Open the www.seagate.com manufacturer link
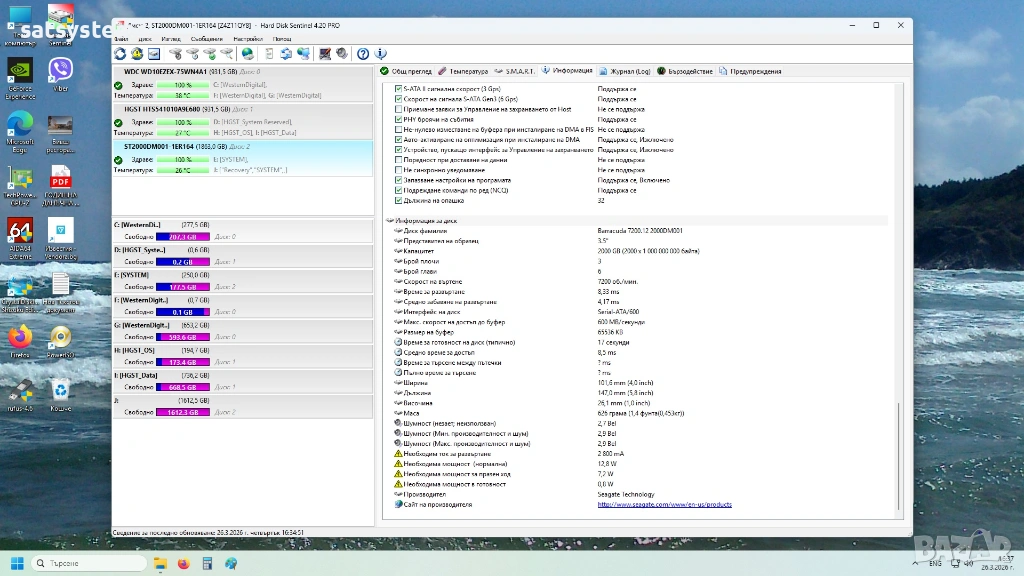Image resolution: width=1024 pixels, height=576 pixels. click(x=664, y=504)
